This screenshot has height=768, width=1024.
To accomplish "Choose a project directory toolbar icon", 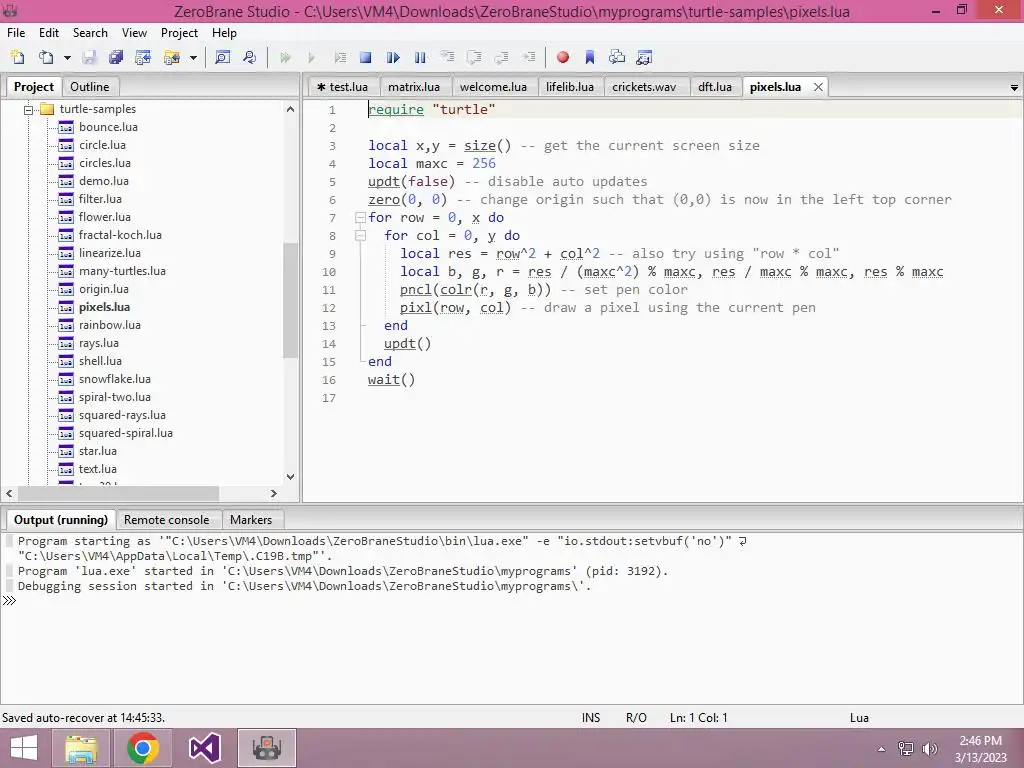I will pos(172,57).
